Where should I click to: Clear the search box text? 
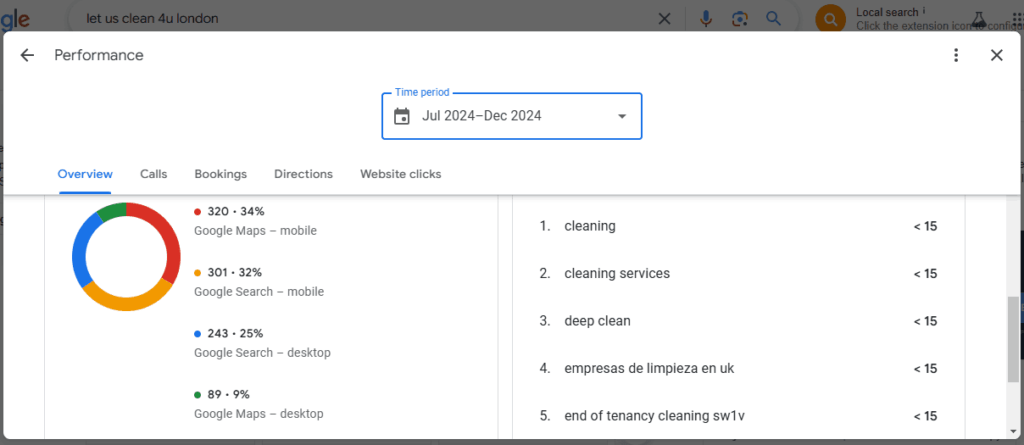(665, 18)
